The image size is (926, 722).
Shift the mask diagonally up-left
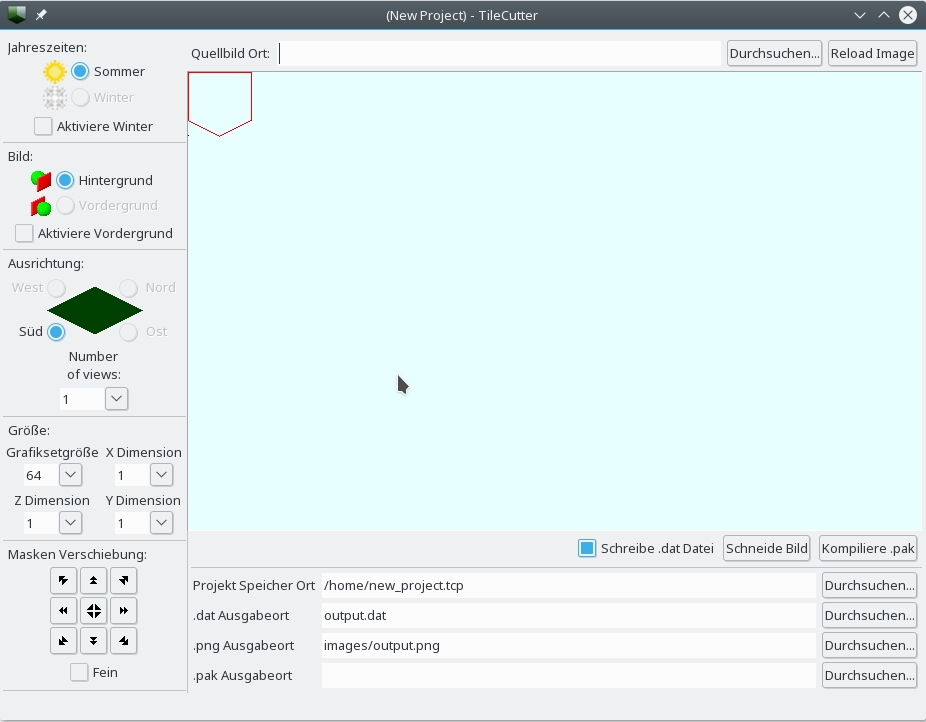point(63,580)
